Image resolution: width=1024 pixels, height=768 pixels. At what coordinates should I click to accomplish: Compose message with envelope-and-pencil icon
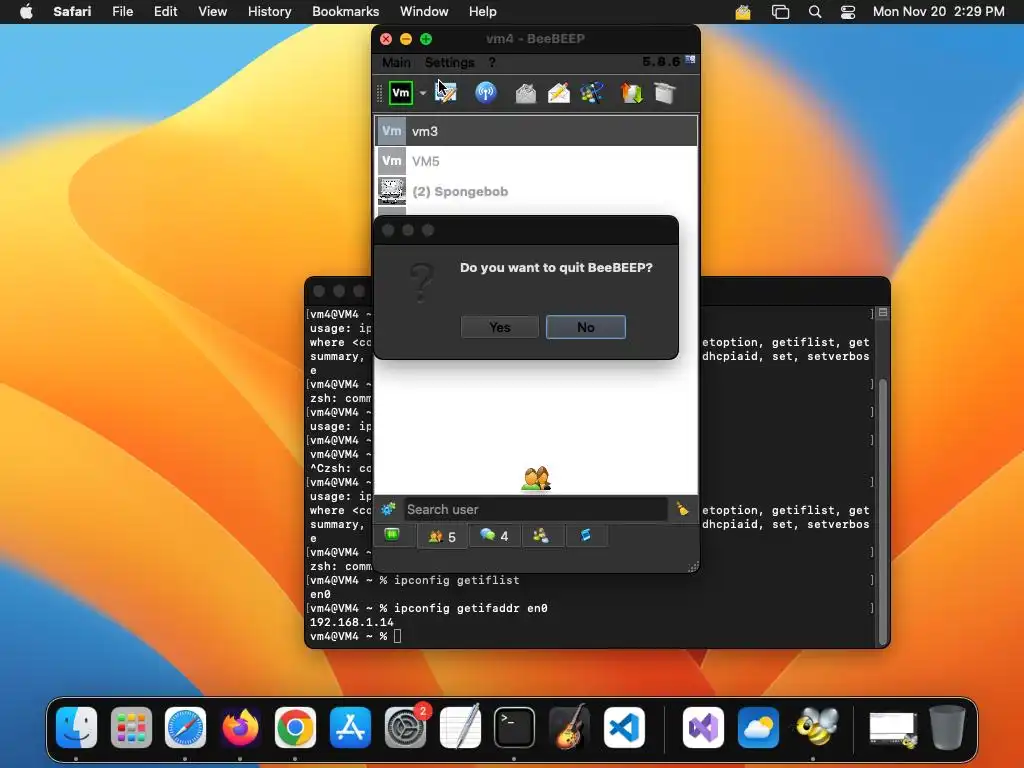[558, 93]
